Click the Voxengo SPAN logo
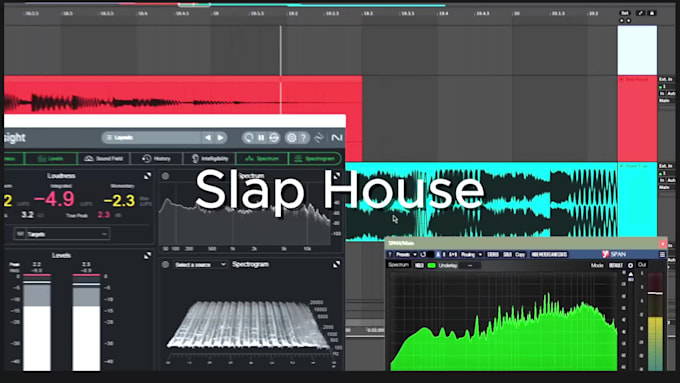Image resolution: width=680 pixels, height=383 pixels. [x=613, y=254]
